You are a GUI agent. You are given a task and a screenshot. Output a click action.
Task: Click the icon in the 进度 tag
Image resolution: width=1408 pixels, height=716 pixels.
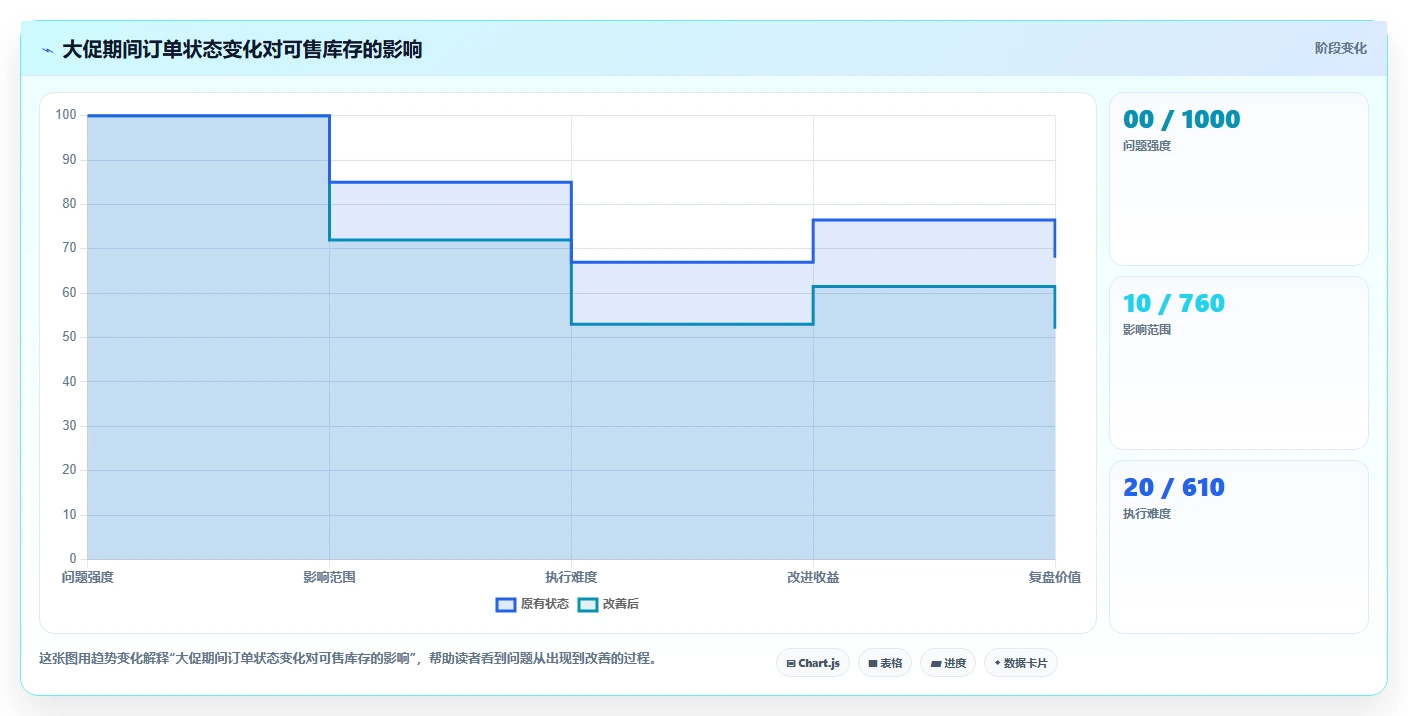point(935,664)
